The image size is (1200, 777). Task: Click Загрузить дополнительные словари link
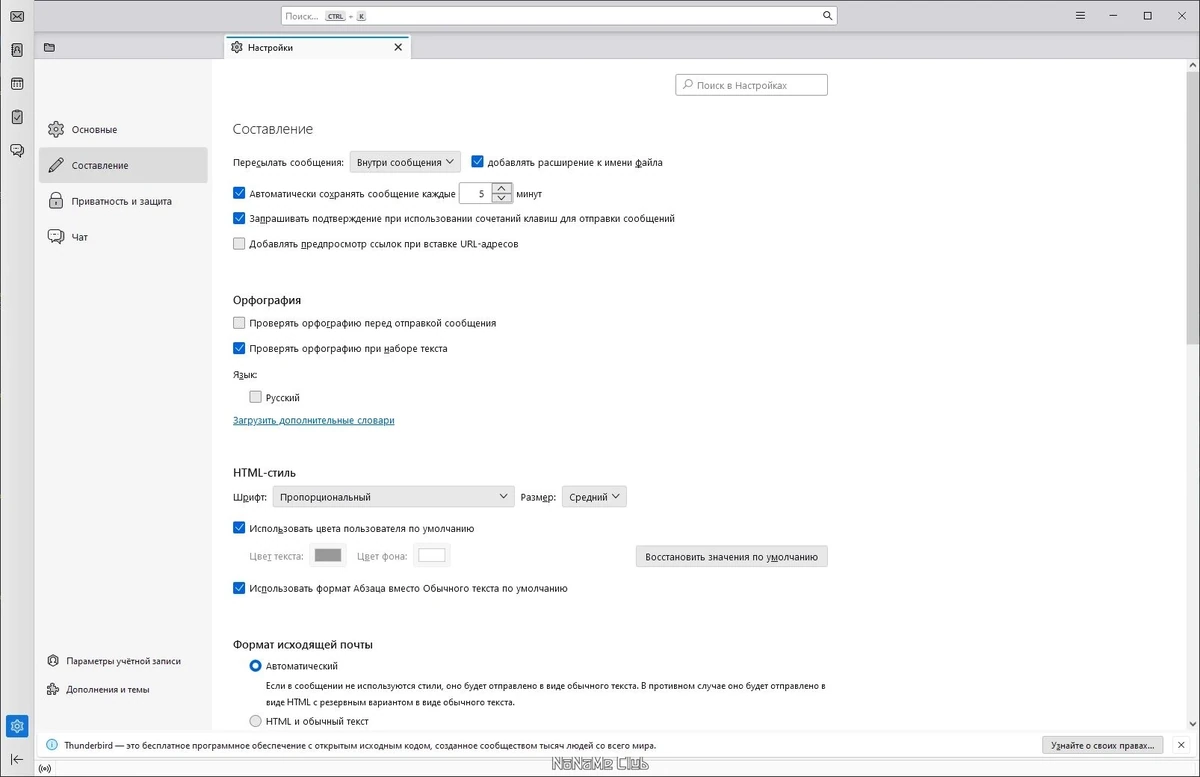click(x=314, y=420)
